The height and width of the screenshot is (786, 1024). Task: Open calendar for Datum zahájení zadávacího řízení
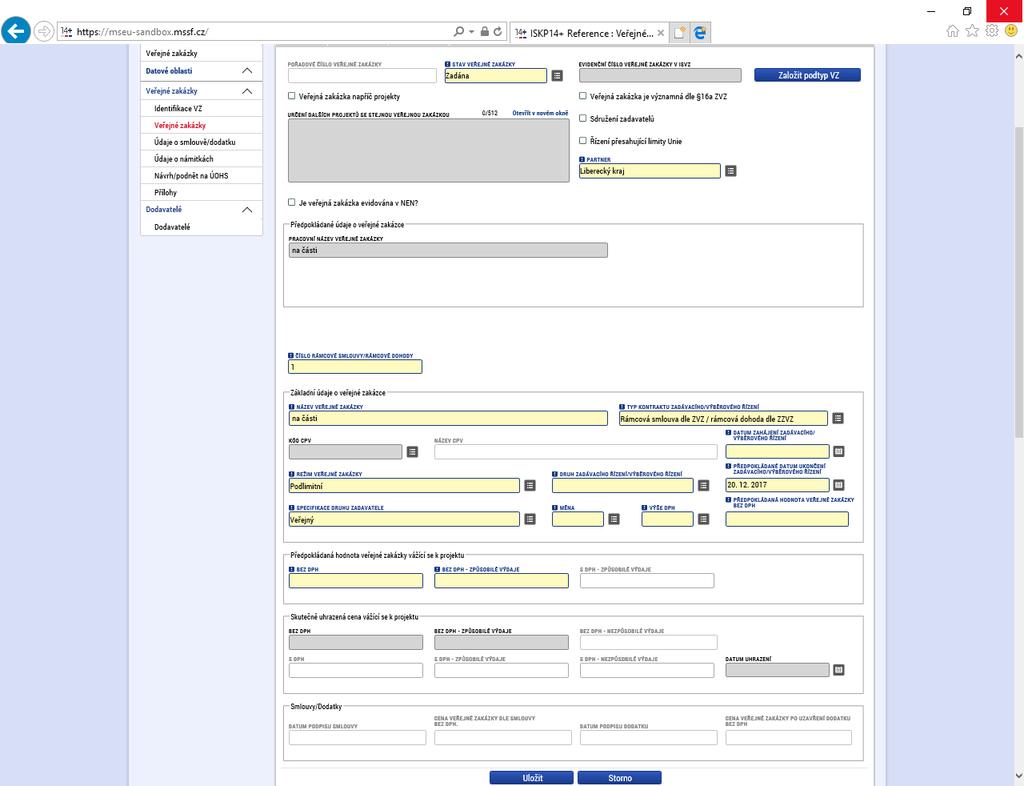tap(839, 452)
